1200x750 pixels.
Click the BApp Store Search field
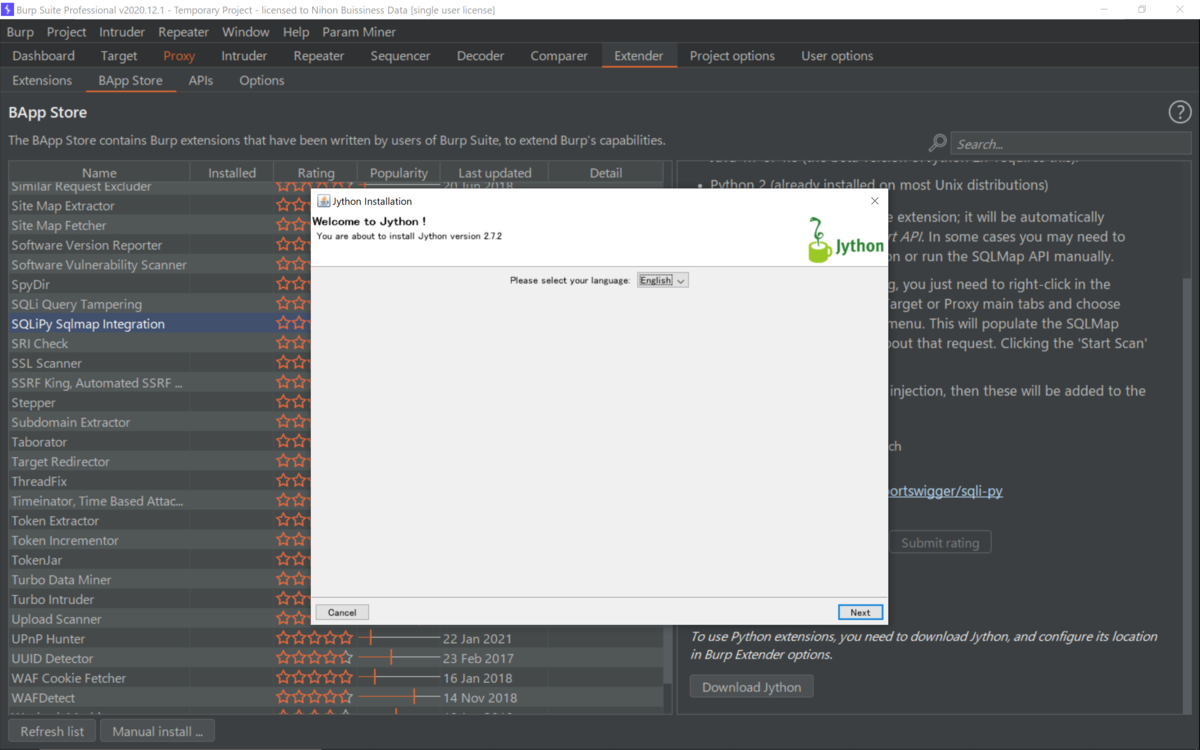tap(1070, 144)
